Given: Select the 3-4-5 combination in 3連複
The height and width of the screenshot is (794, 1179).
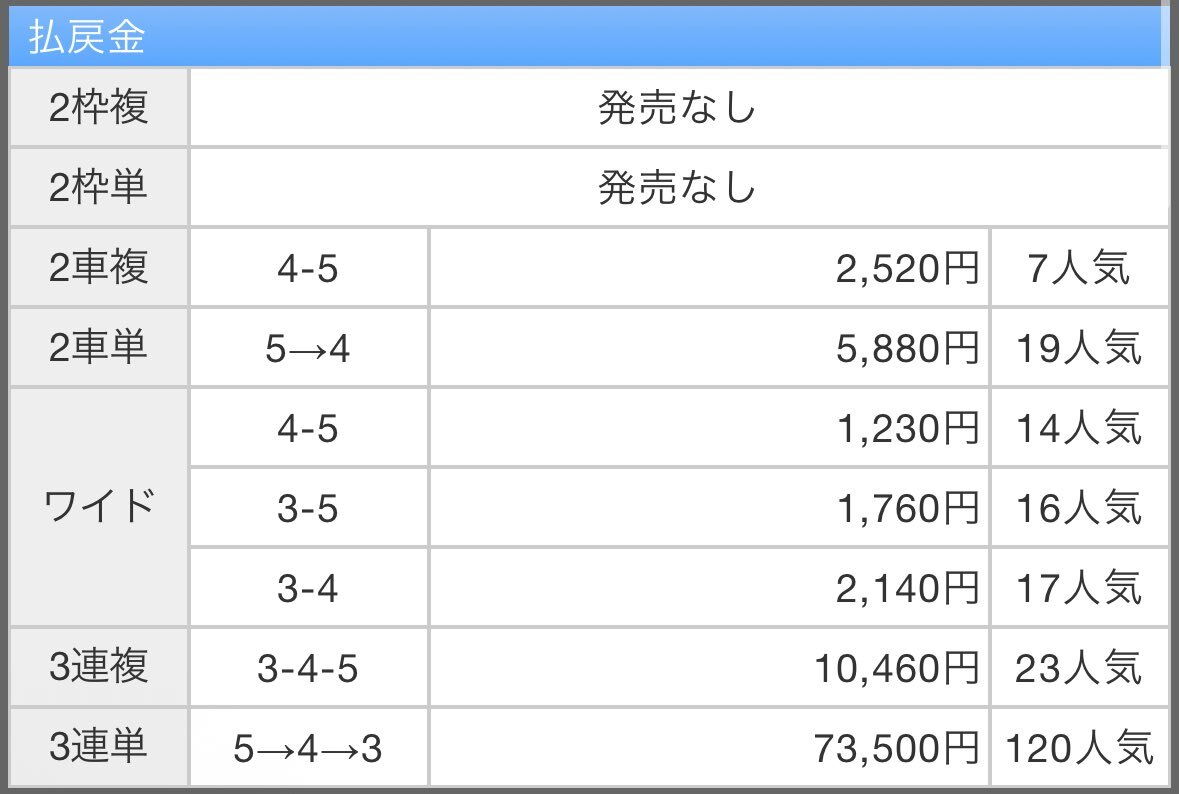Looking at the screenshot, I should pos(308,668).
